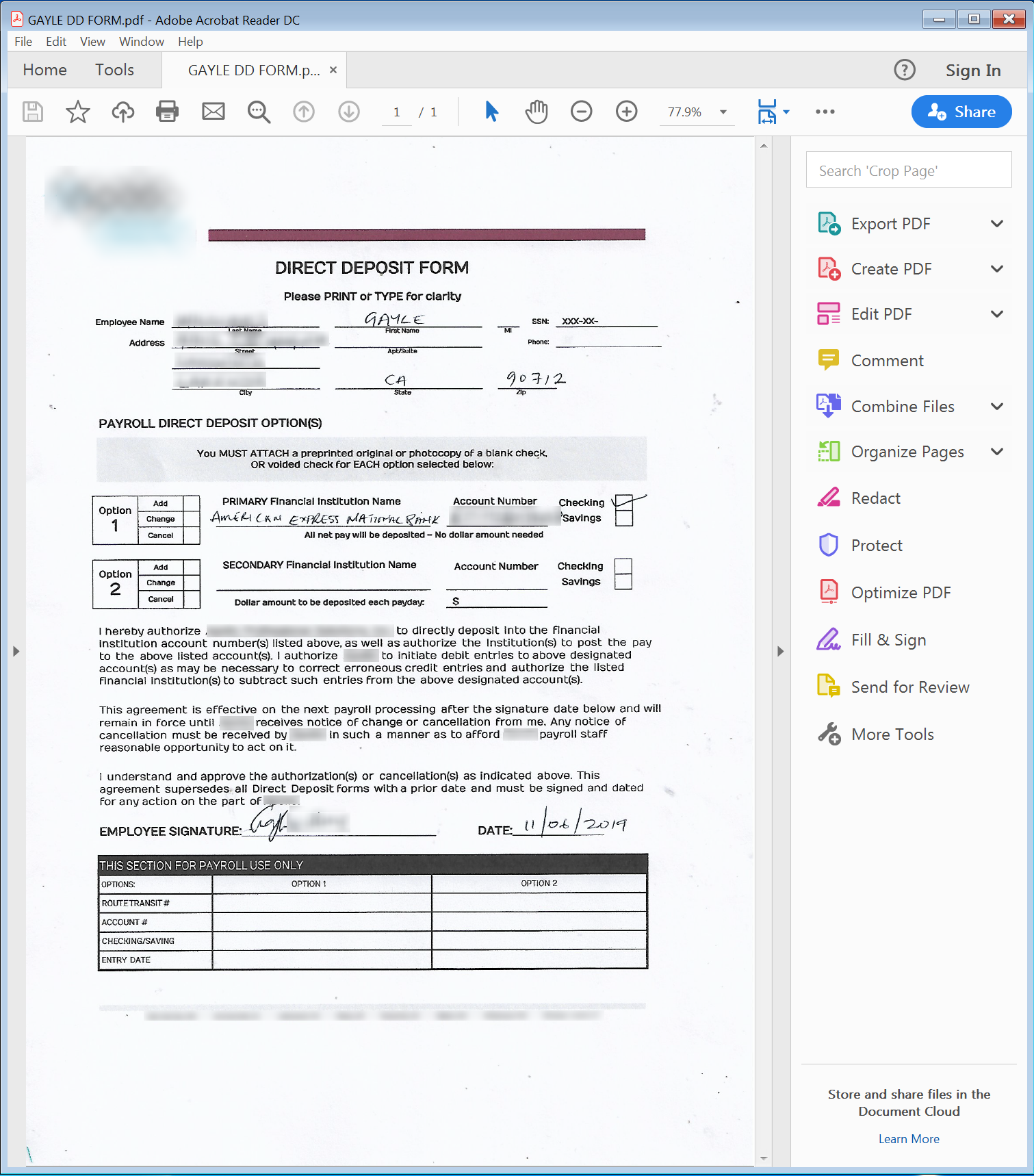Expand Organize Pages options chevron
This screenshot has height=1176, width=1034.
[x=997, y=452]
